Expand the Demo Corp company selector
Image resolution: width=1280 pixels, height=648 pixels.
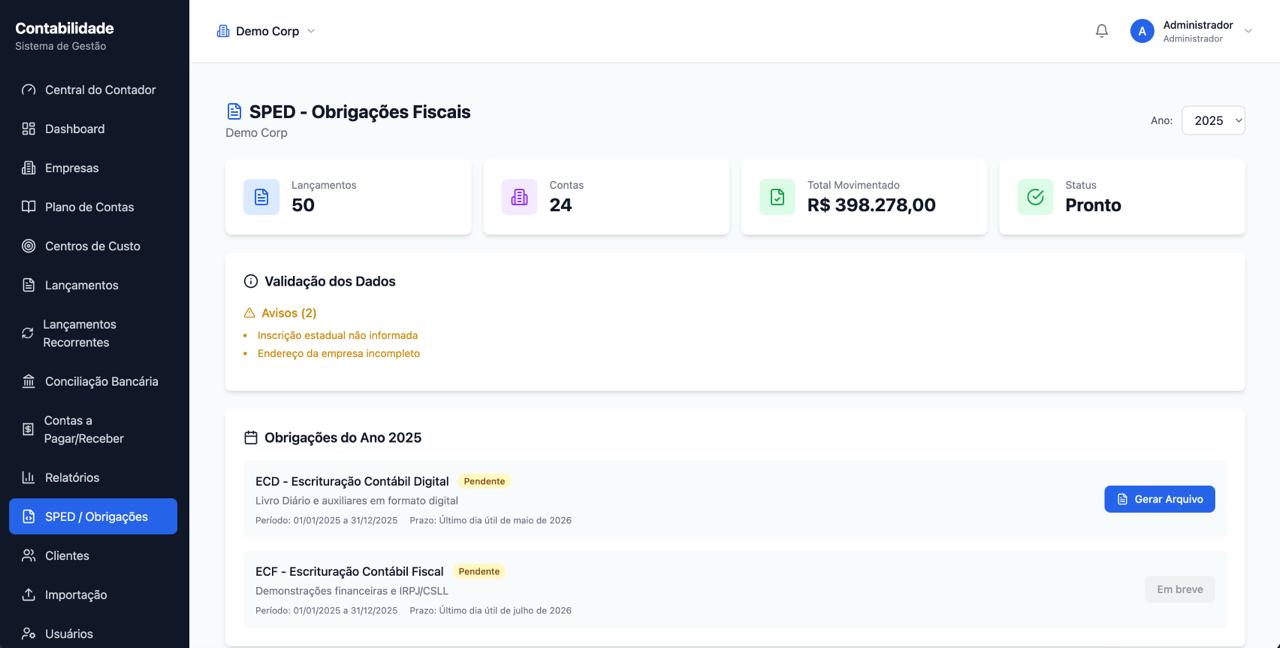[266, 31]
